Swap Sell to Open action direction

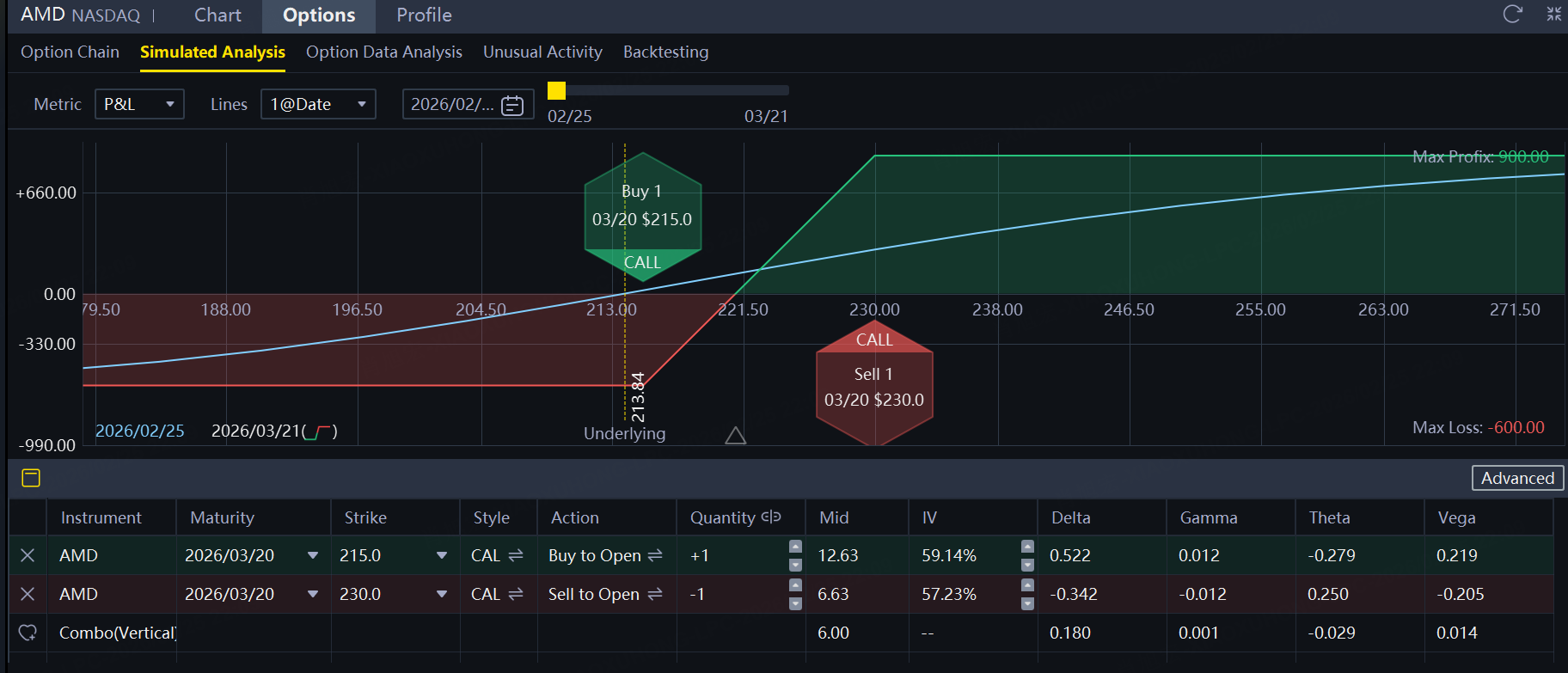pyautogui.click(x=654, y=594)
